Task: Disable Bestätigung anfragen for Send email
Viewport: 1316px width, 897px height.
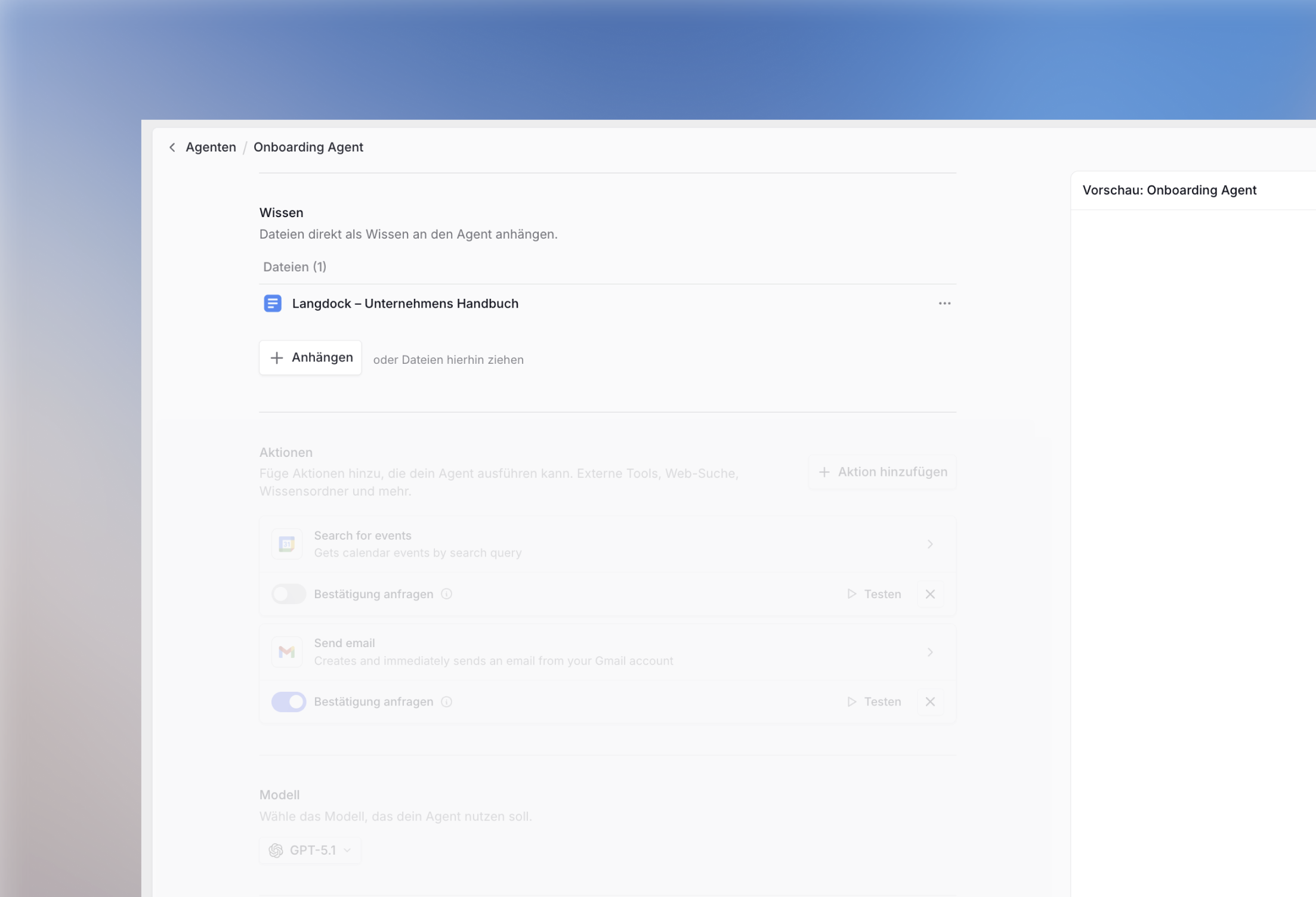Action: tap(289, 702)
